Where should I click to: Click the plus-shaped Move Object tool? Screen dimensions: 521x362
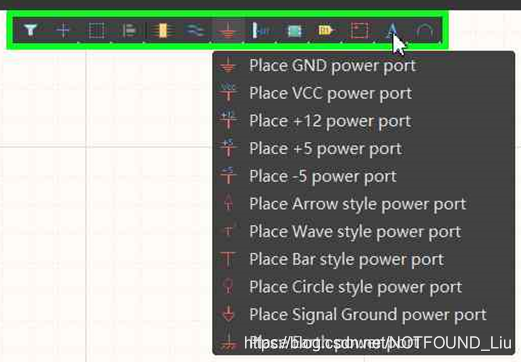point(63,30)
